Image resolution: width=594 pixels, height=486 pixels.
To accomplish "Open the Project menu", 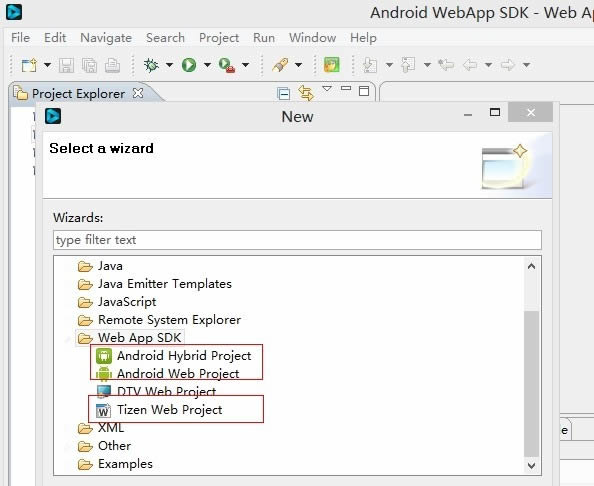I will 219,38.
